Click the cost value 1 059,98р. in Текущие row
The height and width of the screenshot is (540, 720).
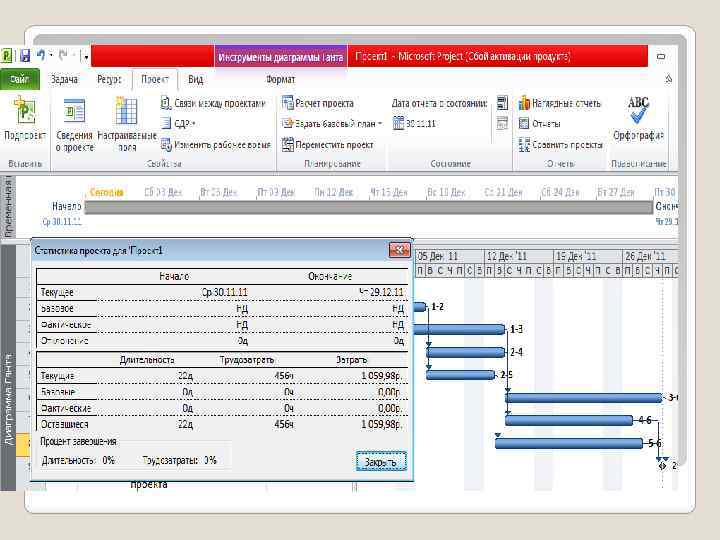[382, 376]
